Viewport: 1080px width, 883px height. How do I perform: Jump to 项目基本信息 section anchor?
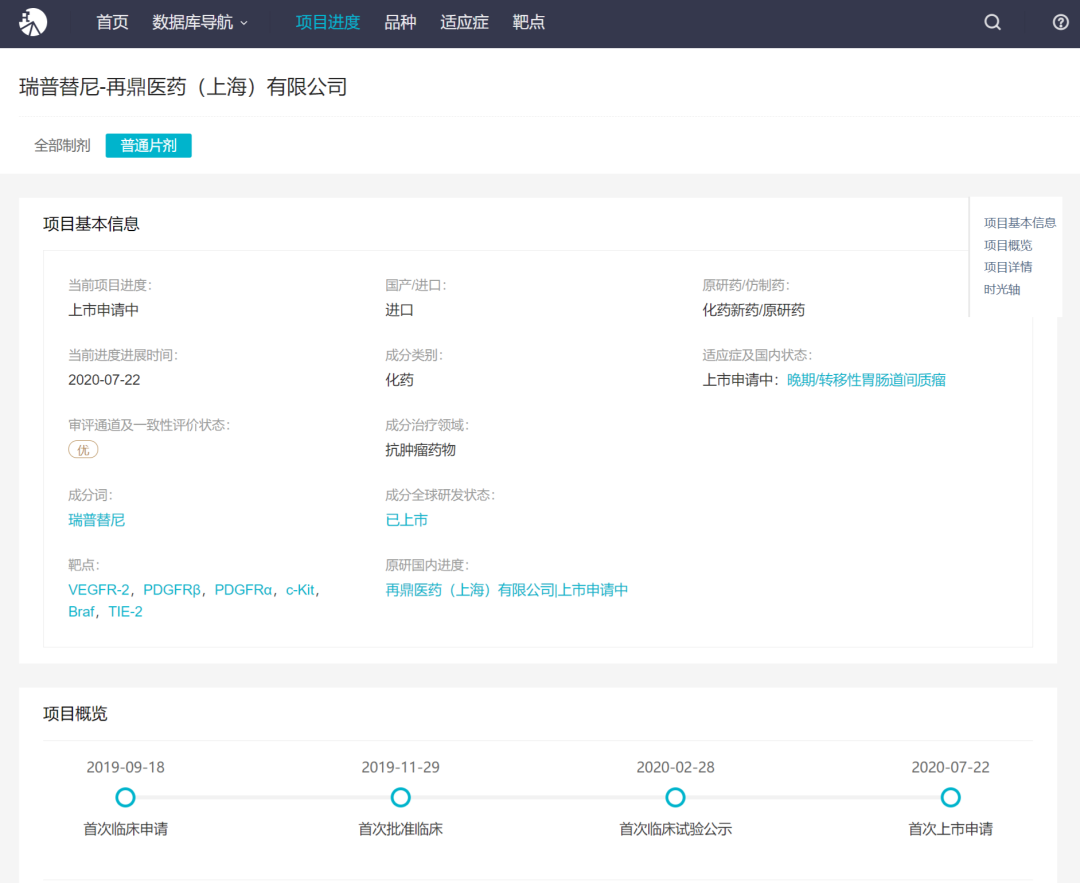tap(1019, 223)
